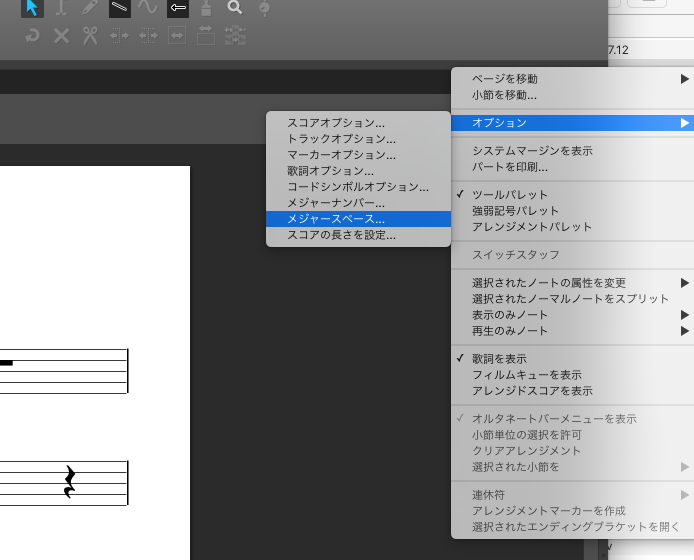Open マーカーオプション... entry
This screenshot has height=560, width=694.
(x=359, y=154)
